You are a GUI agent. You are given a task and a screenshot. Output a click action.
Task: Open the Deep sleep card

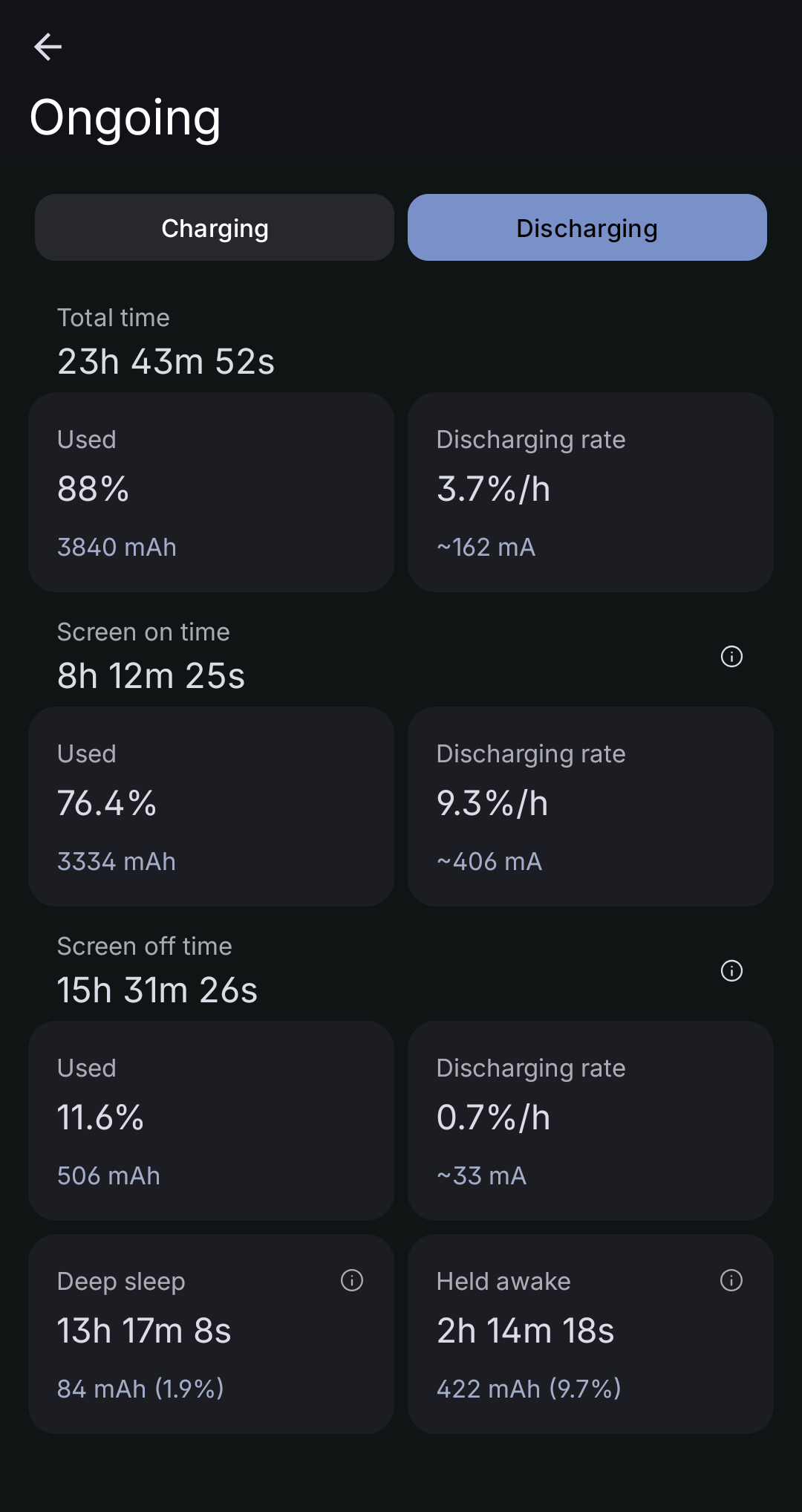pos(211,1334)
